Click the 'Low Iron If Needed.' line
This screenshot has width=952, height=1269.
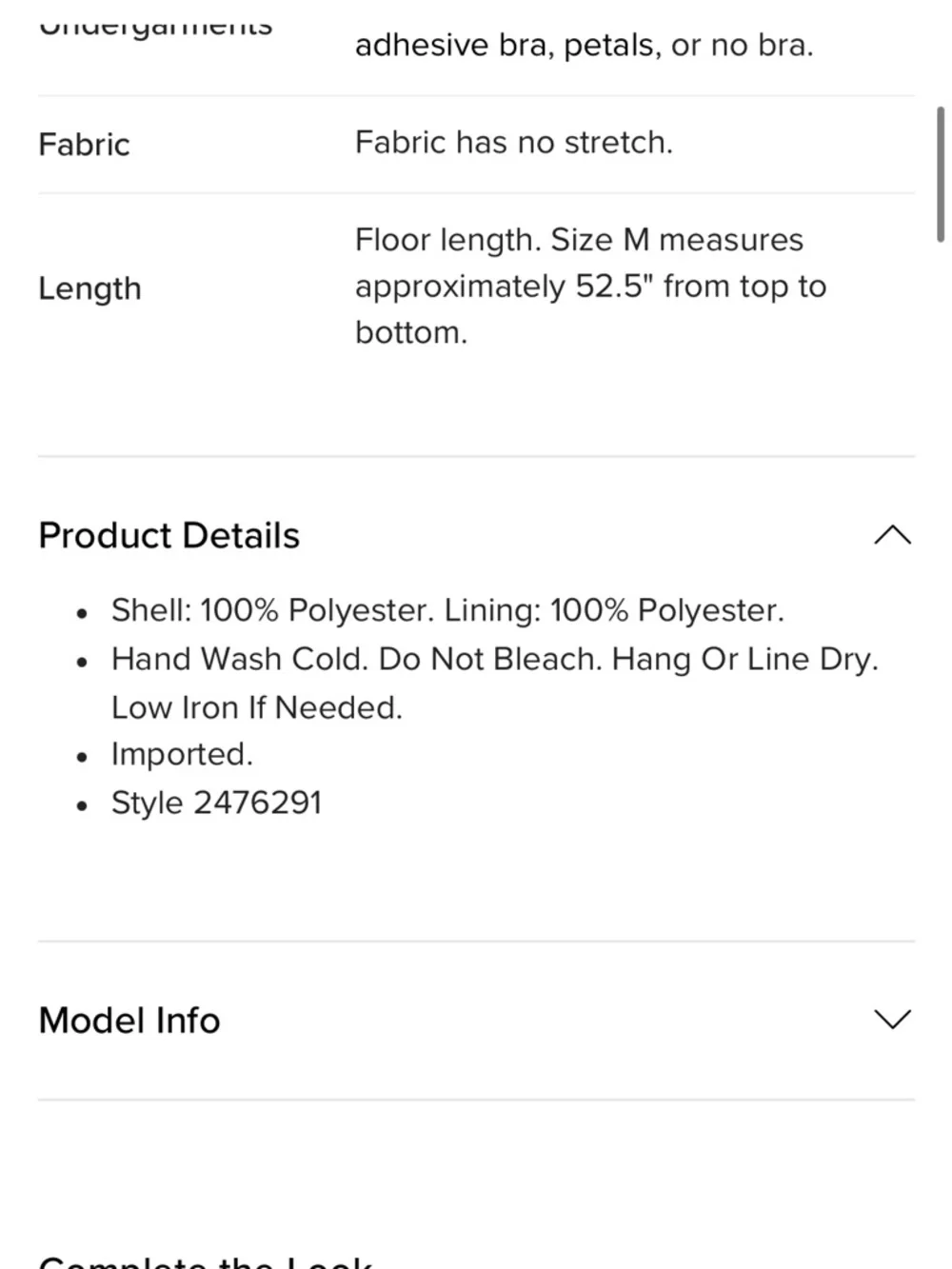[x=257, y=707]
